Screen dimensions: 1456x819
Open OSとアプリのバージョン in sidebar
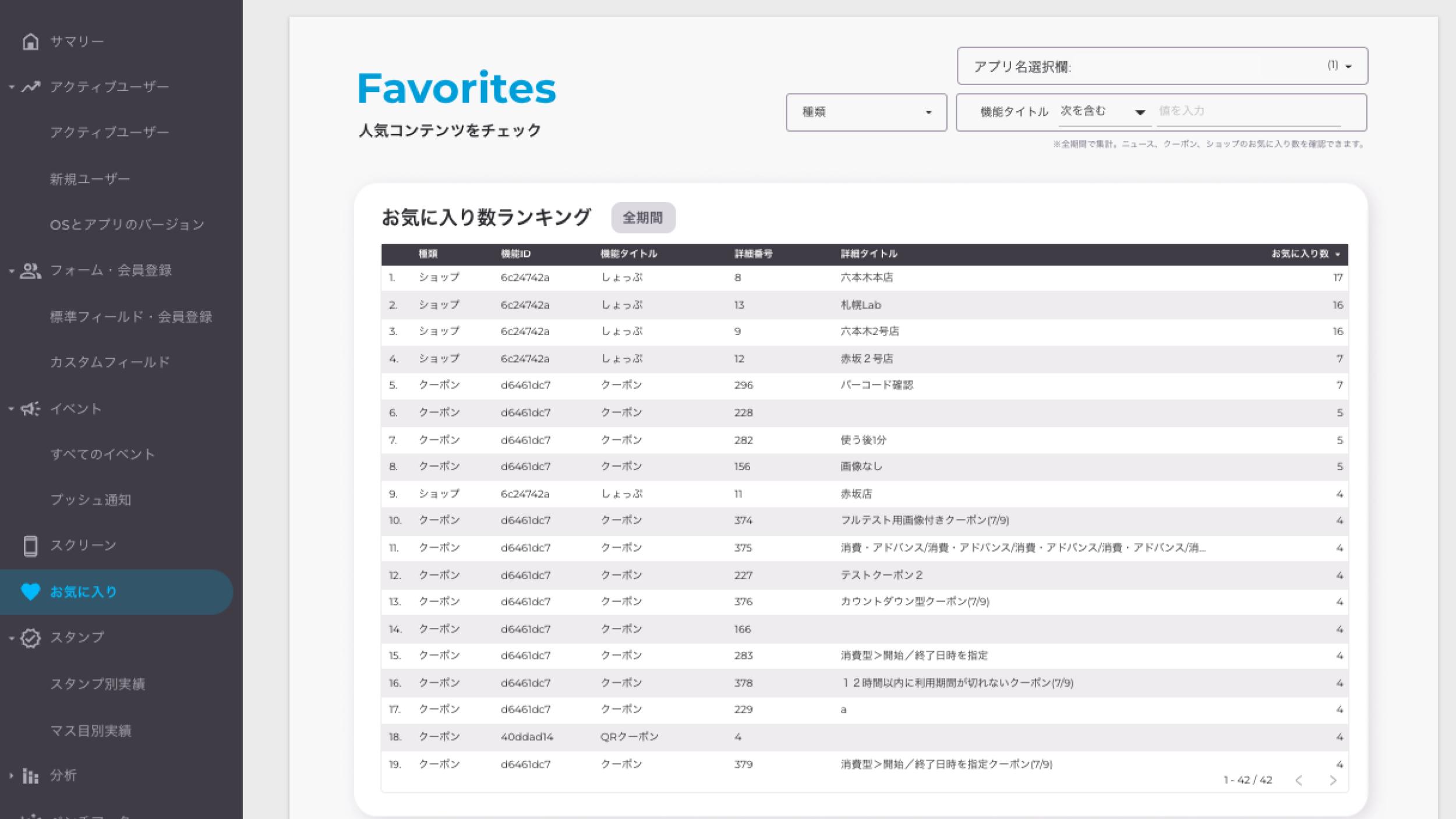pos(128,224)
